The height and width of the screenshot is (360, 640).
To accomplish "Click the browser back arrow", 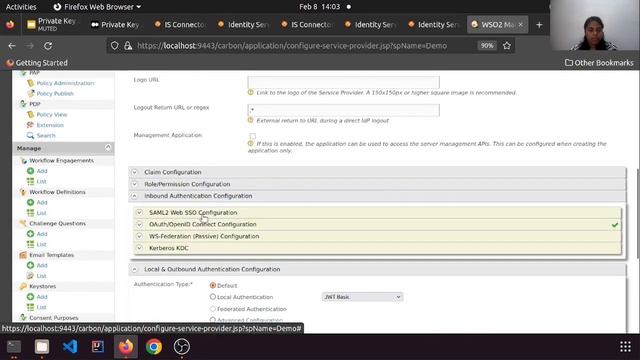I will click(x=12, y=46).
